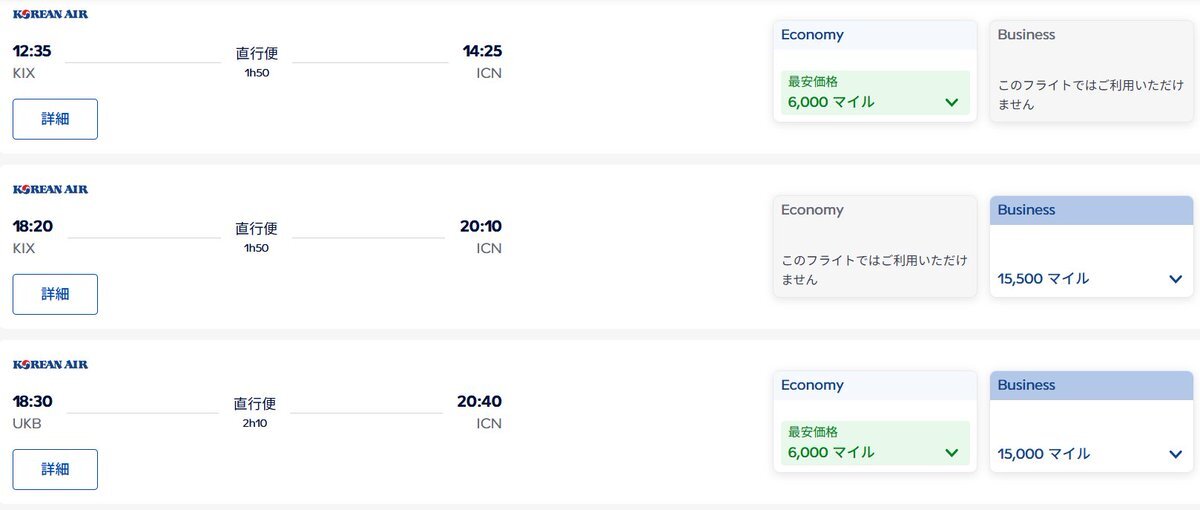This screenshot has width=1200, height=510.
Task: Open 詳細 for the 18:20 KIX flight
Action: 55,294
